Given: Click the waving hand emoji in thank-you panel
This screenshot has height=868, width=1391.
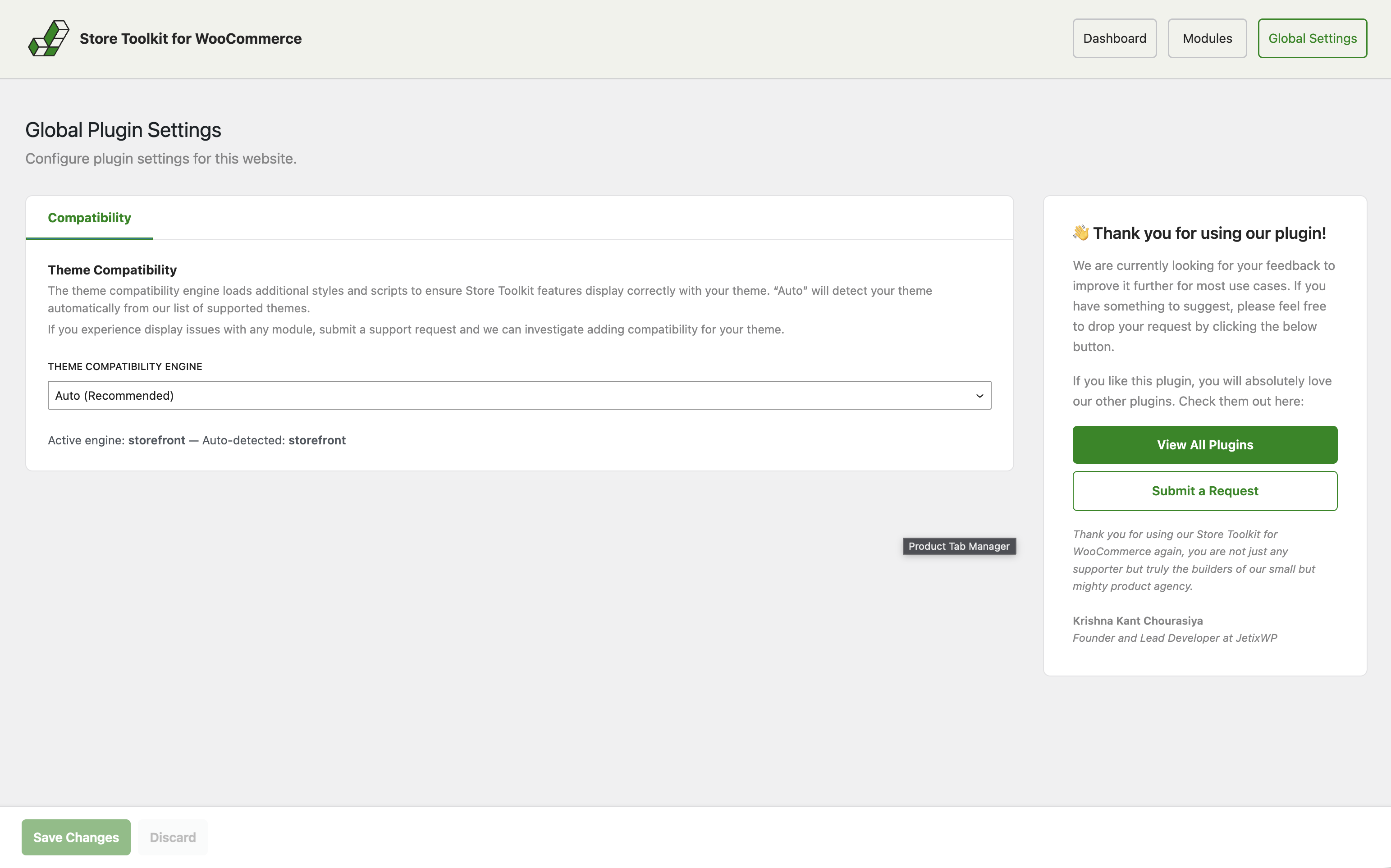Looking at the screenshot, I should click(1081, 233).
